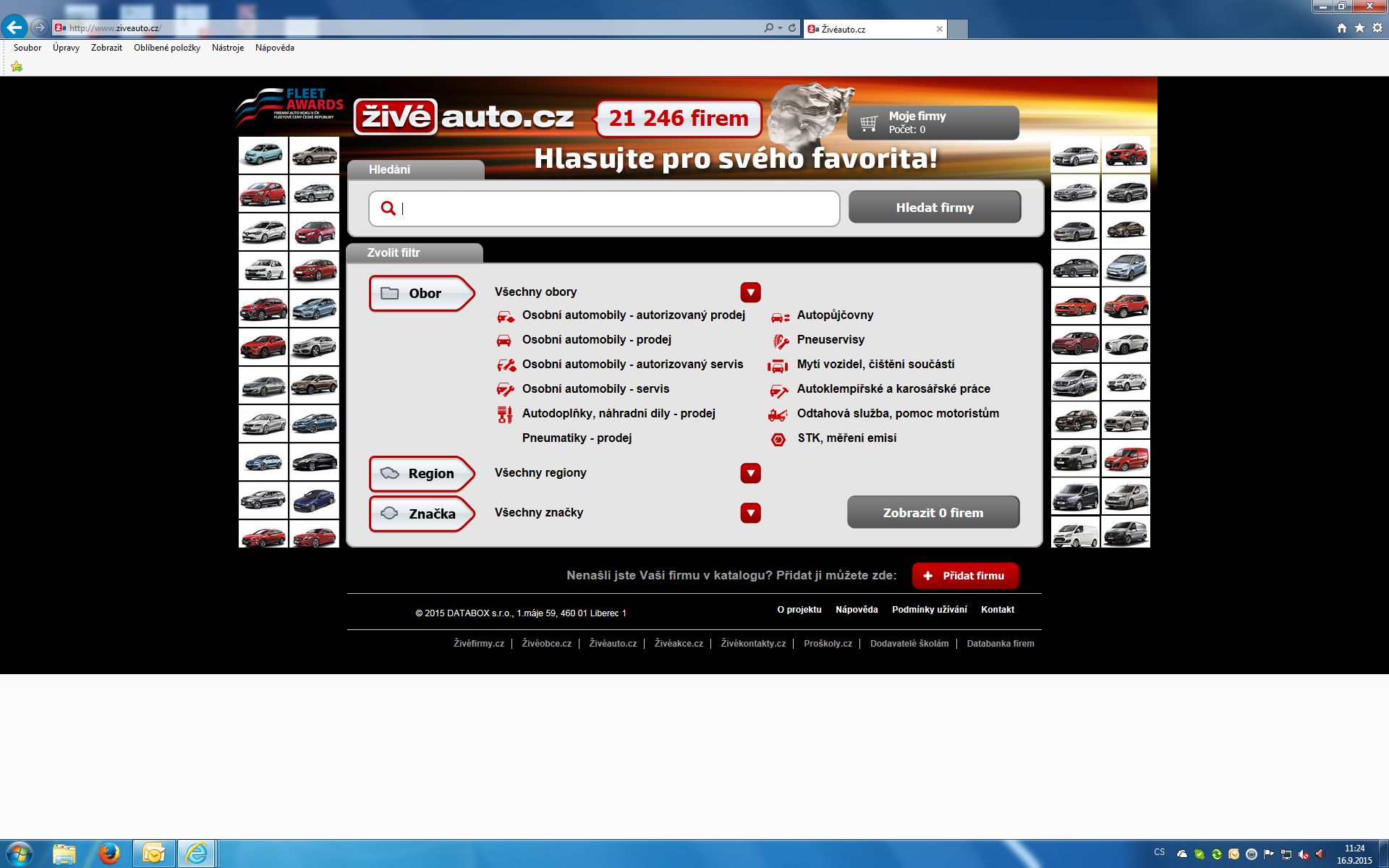Click the shopping cart icon in Moje firmy
Image resolution: width=1389 pixels, height=868 pixels.
869,123
